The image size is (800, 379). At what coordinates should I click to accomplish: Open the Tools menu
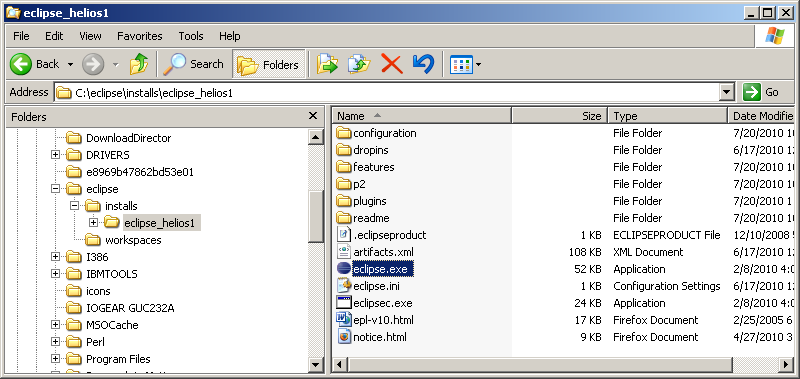coord(191,36)
